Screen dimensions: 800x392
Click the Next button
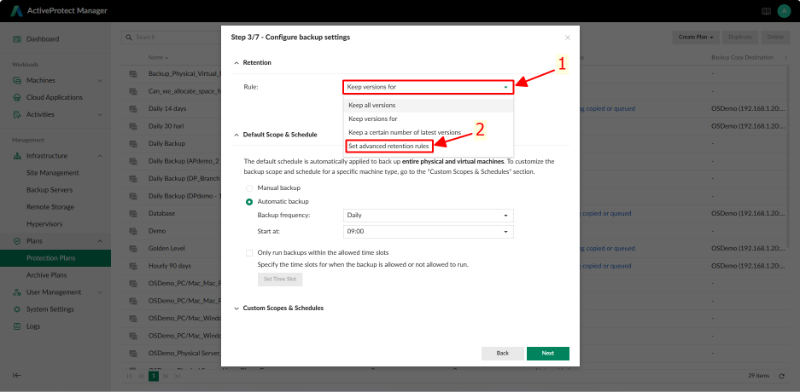[x=548, y=353]
